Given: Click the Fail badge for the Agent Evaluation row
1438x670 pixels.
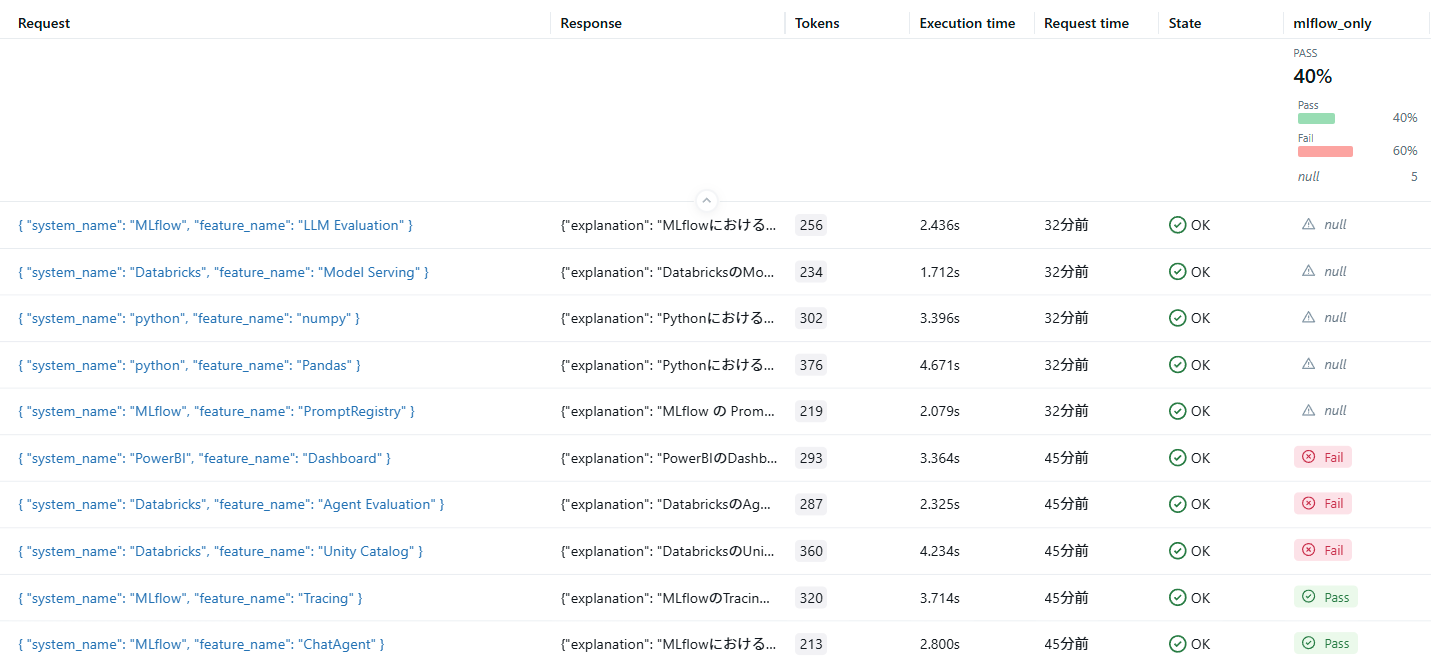Looking at the screenshot, I should click(1322, 503).
